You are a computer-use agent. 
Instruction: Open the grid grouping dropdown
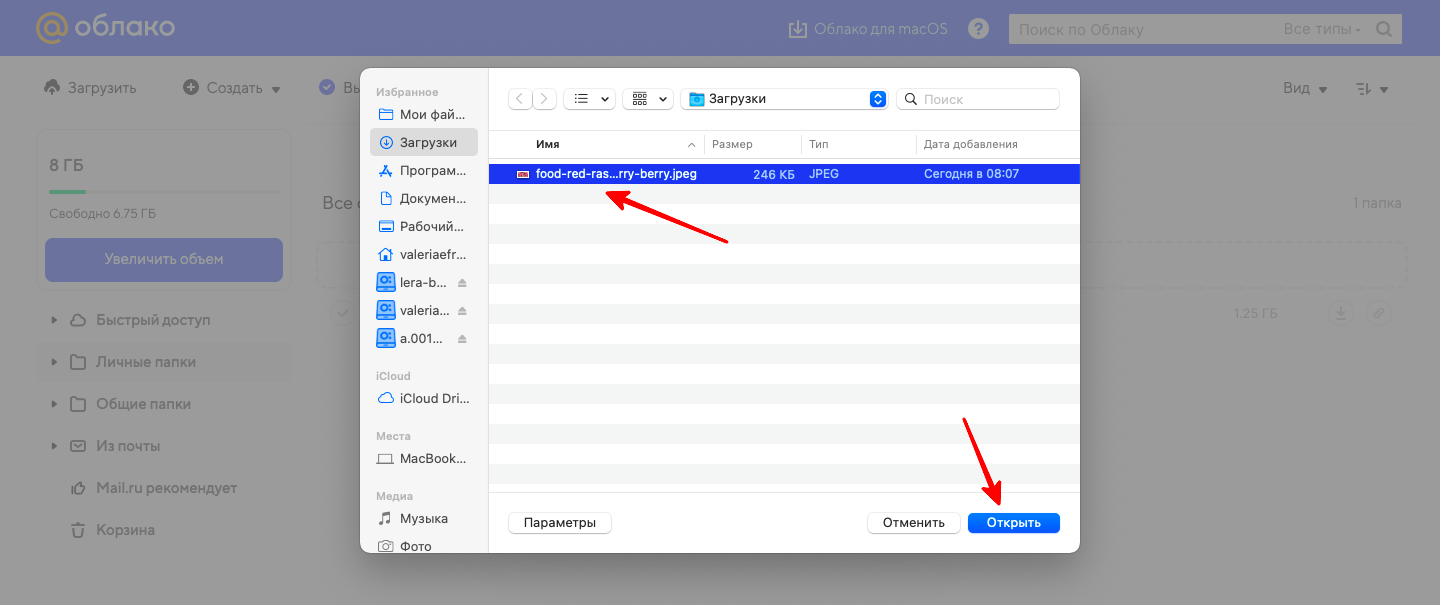[x=648, y=99]
